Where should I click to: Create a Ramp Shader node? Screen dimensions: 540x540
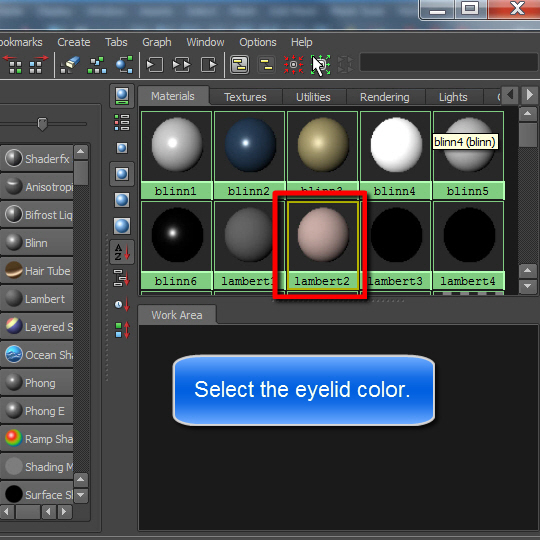click(37, 439)
